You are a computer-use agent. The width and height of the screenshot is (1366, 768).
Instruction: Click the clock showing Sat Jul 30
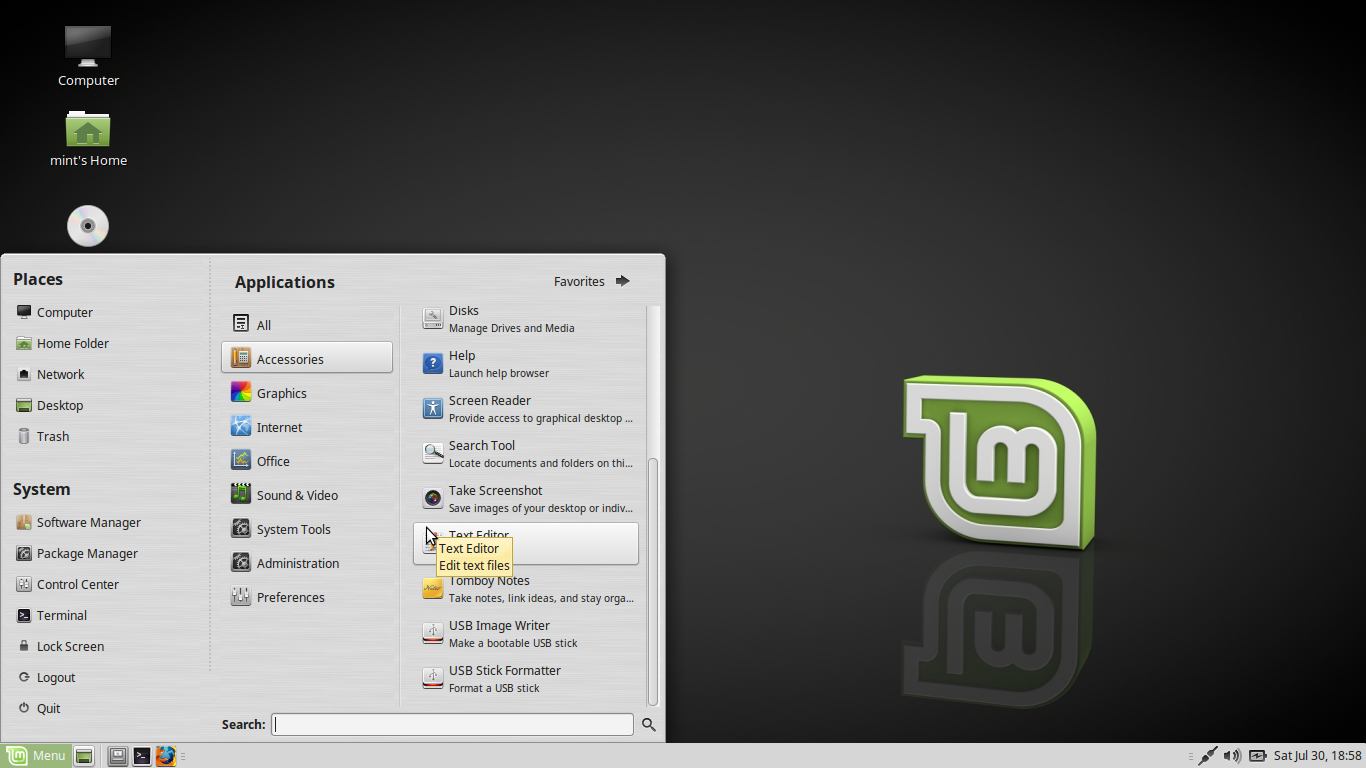pos(1317,756)
